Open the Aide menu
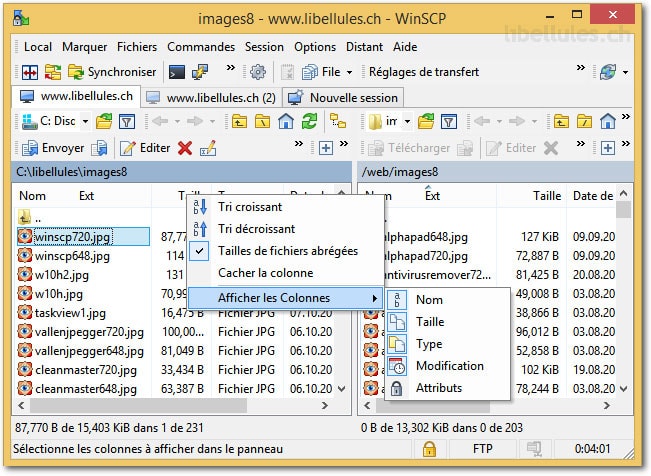The image size is (651, 476). click(405, 47)
